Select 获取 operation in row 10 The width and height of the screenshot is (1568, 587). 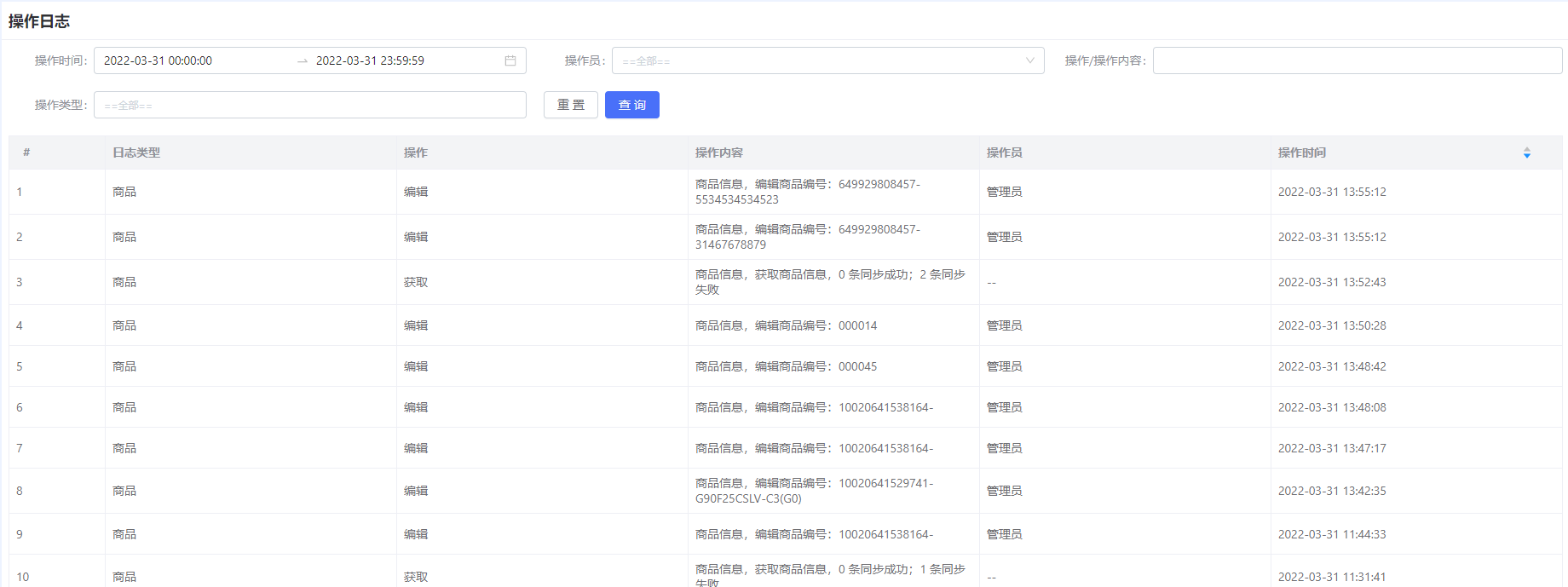tap(416, 577)
